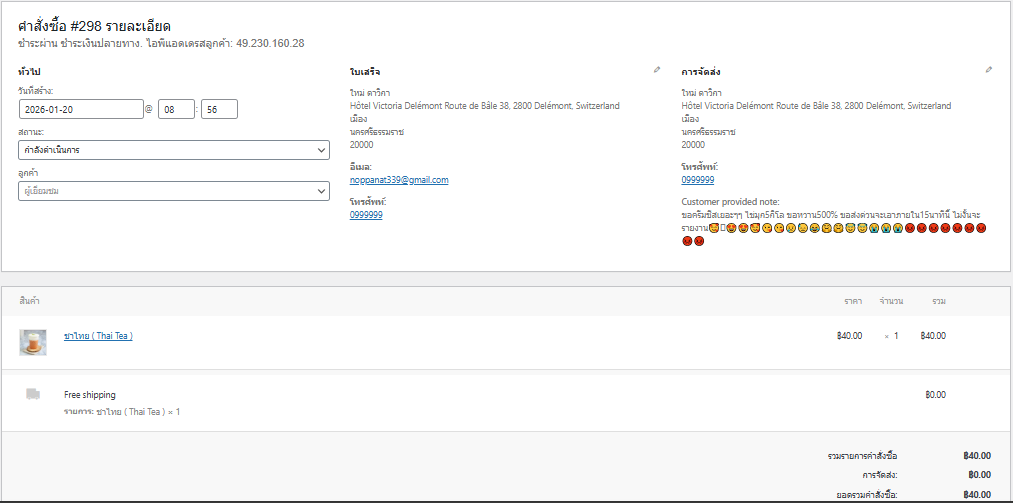Click the order date field 2026-01-20
The width and height of the screenshot is (1013, 503).
pyautogui.click(x=80, y=110)
